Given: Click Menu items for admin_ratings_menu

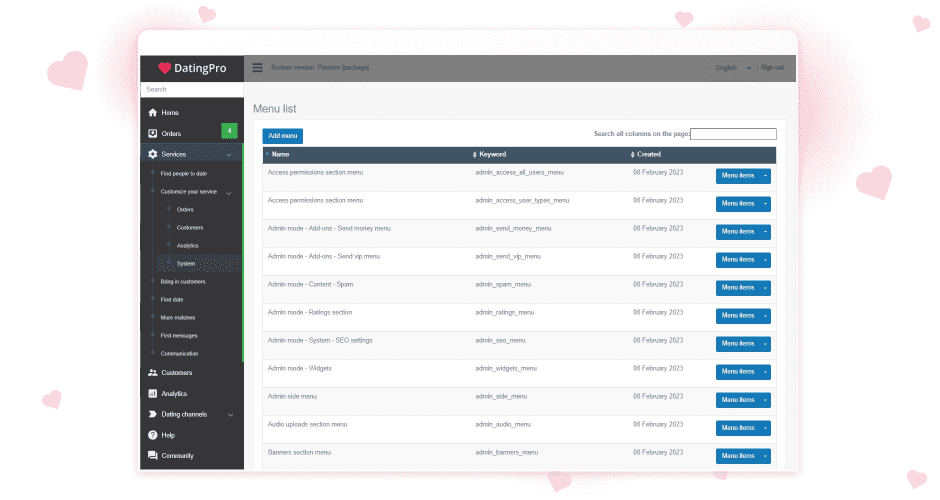Looking at the screenshot, I should point(738,316).
